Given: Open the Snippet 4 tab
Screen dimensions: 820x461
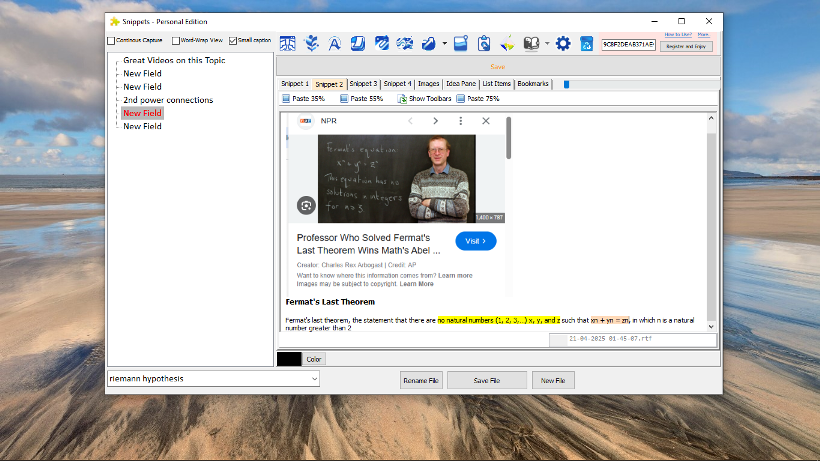Looking at the screenshot, I should coord(397,84).
